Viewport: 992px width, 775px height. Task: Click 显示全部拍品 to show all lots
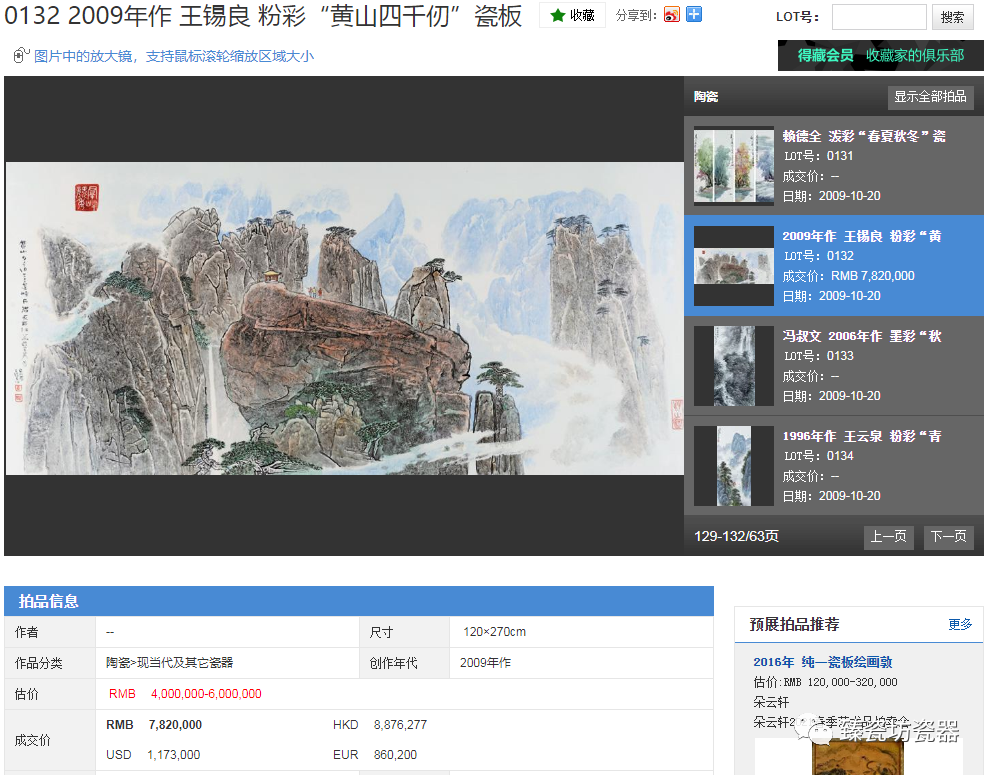click(x=929, y=97)
